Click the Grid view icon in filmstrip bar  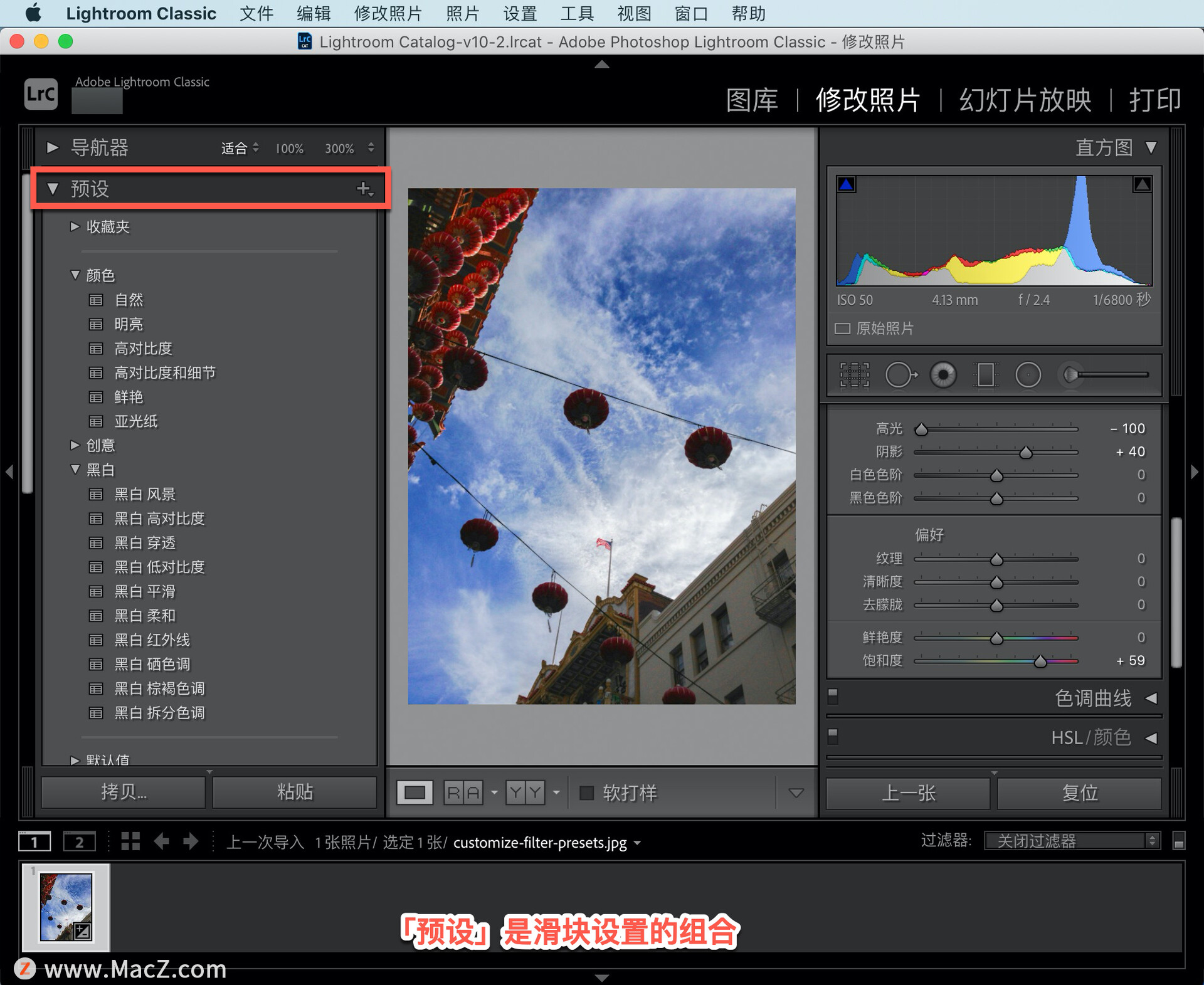(x=130, y=841)
